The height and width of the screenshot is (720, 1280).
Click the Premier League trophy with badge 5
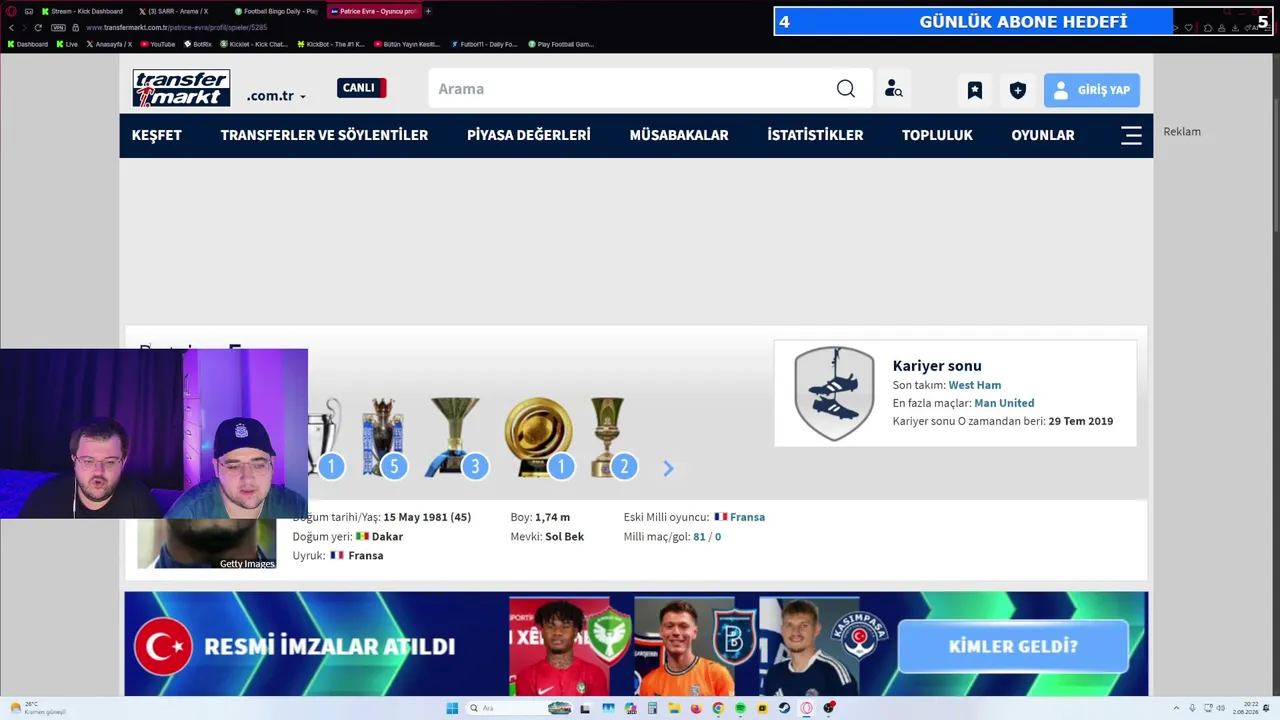384,437
